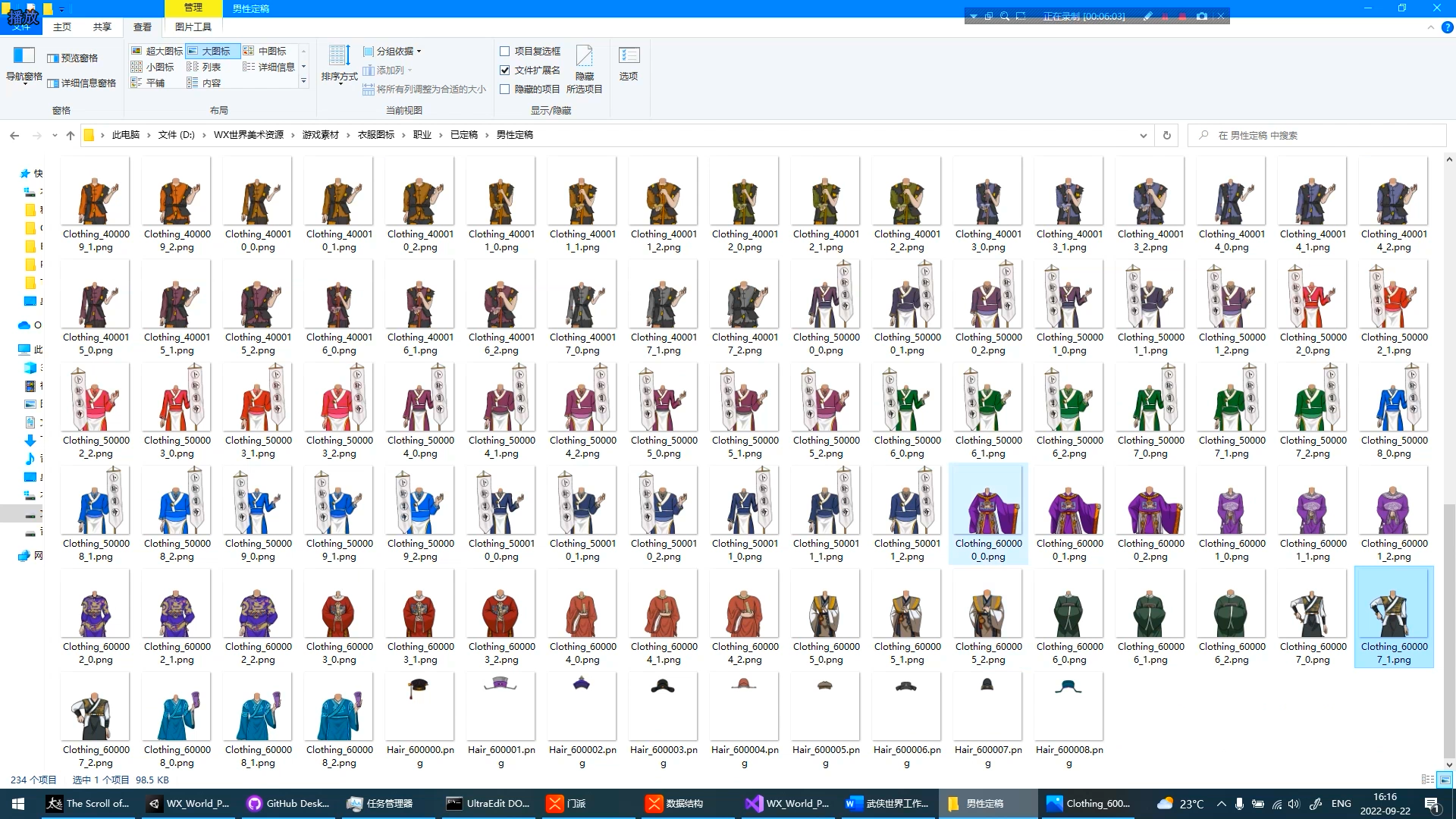This screenshot has height=819, width=1456.
Task: Switch layout to Large icons (大图标)
Action: click(212, 51)
